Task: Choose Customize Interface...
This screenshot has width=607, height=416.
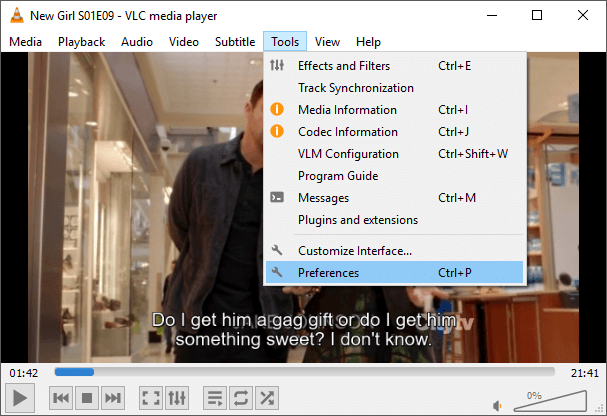Action: (394, 251)
